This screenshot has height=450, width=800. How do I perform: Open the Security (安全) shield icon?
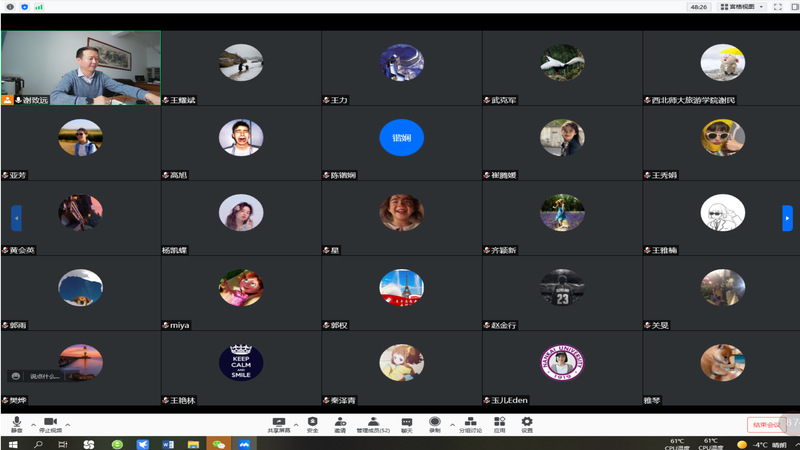coord(313,424)
